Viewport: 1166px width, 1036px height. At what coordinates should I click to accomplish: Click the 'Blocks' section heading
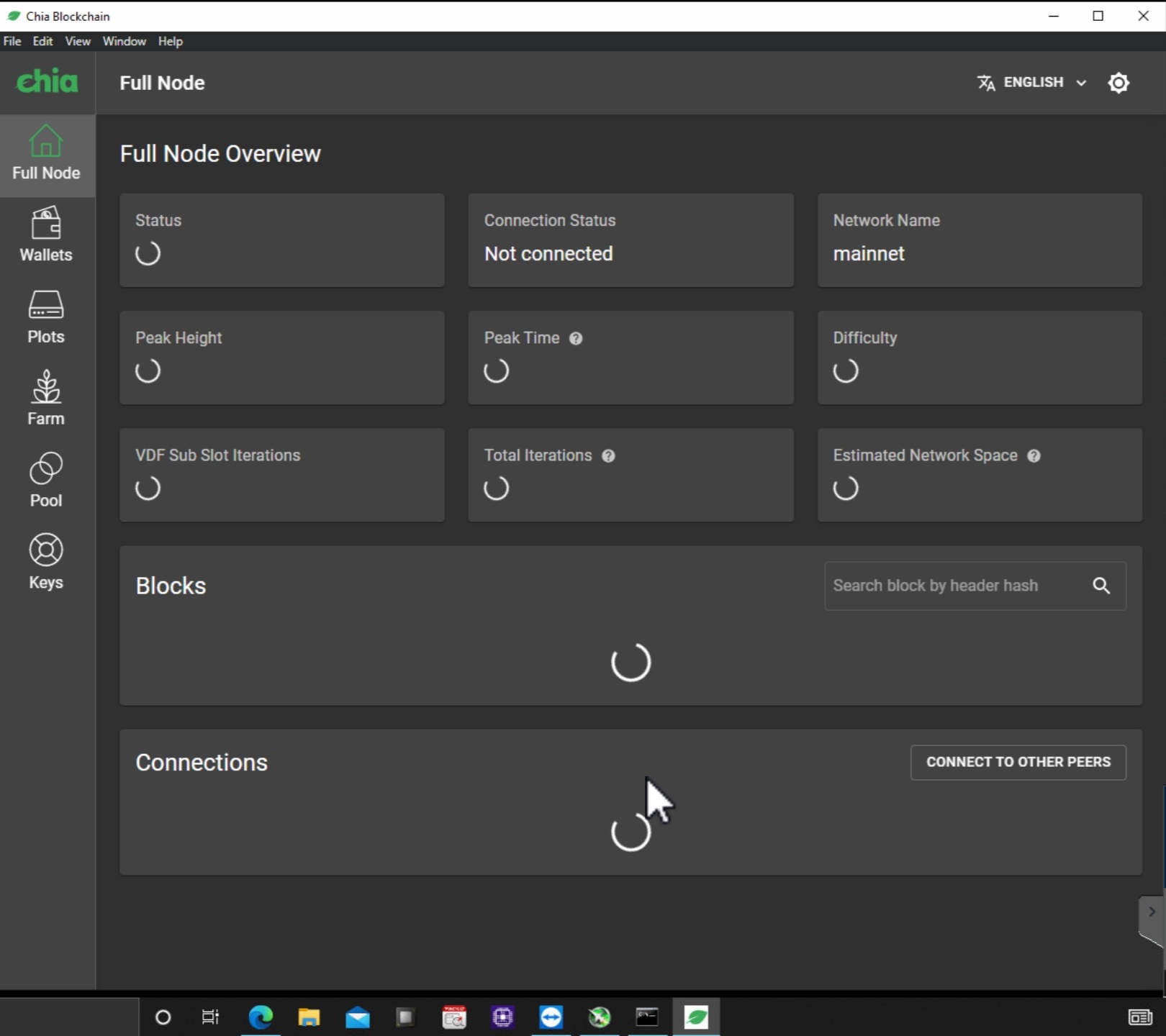point(171,586)
